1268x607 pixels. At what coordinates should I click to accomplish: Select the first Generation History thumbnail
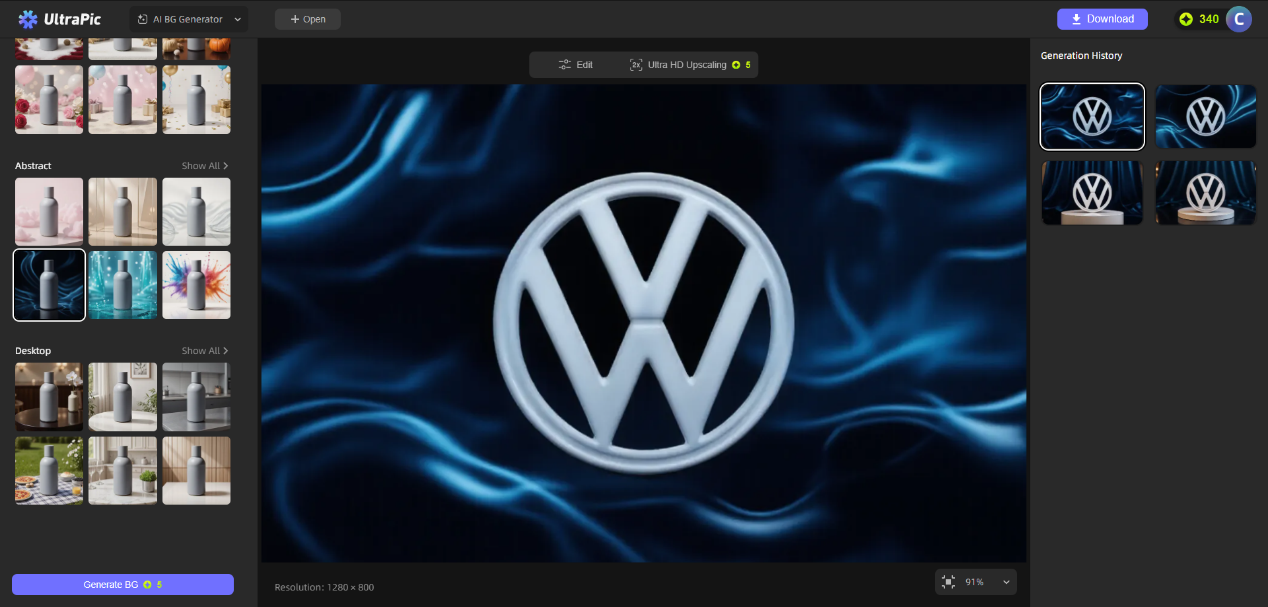pos(1092,116)
